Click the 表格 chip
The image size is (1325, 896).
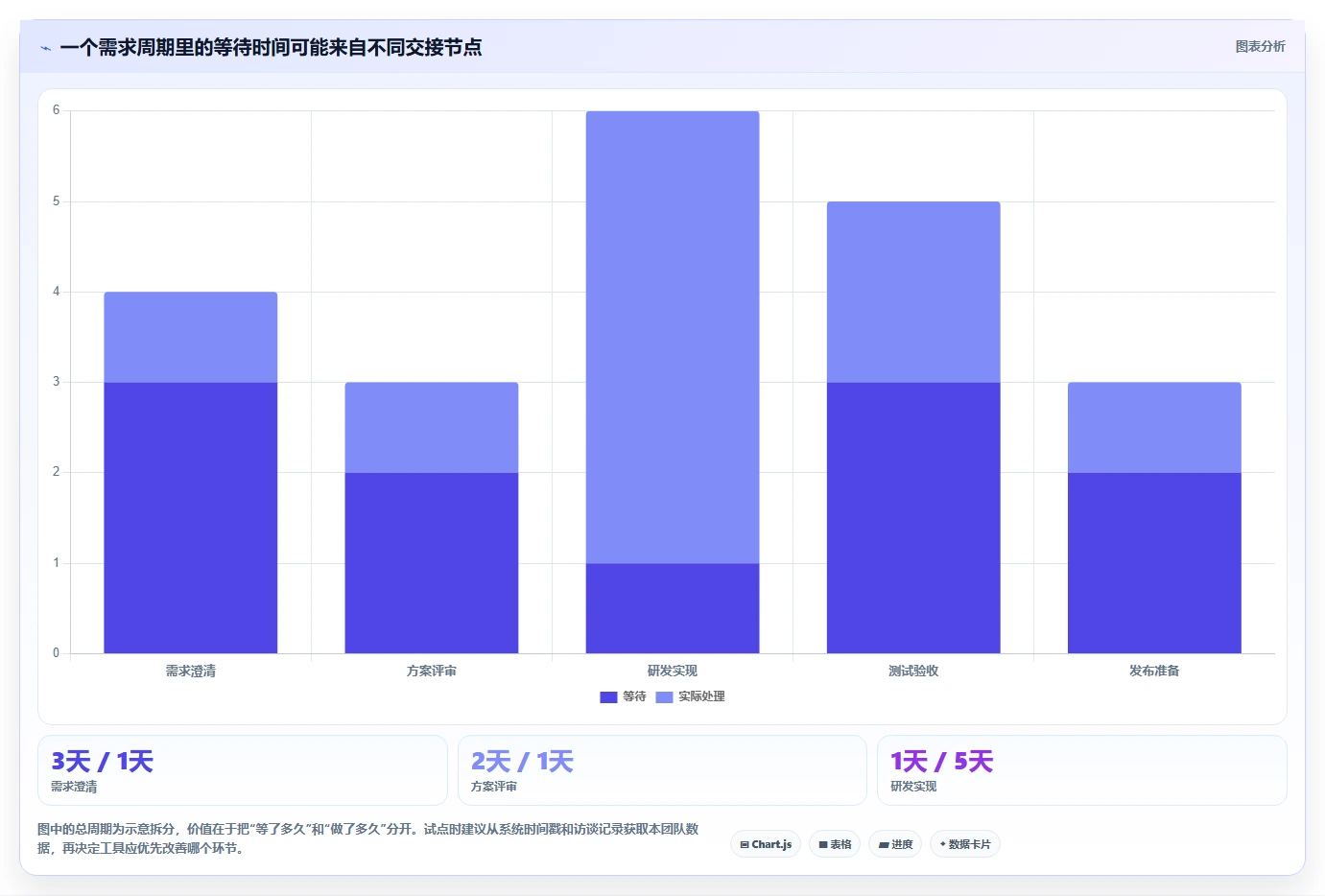tap(835, 844)
